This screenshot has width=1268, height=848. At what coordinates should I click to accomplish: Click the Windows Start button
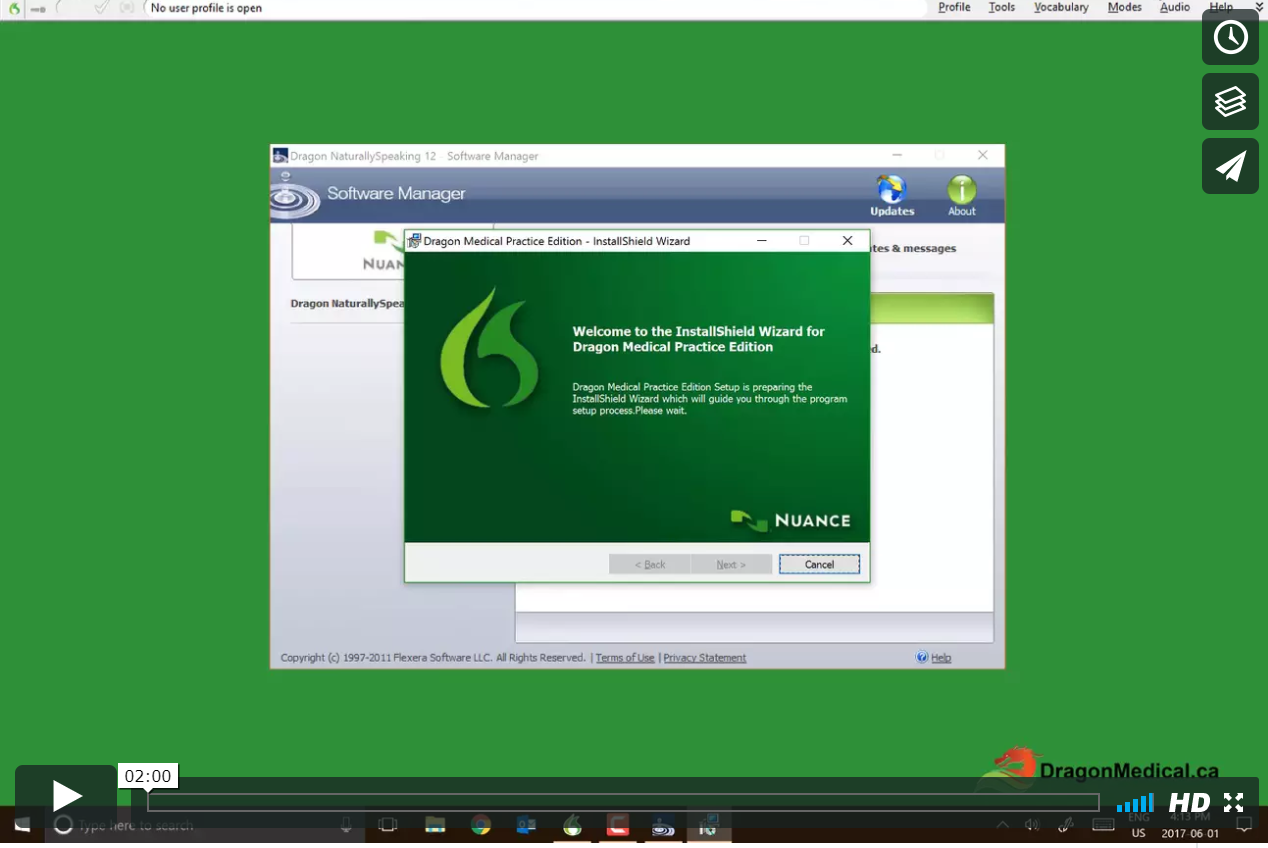click(22, 826)
